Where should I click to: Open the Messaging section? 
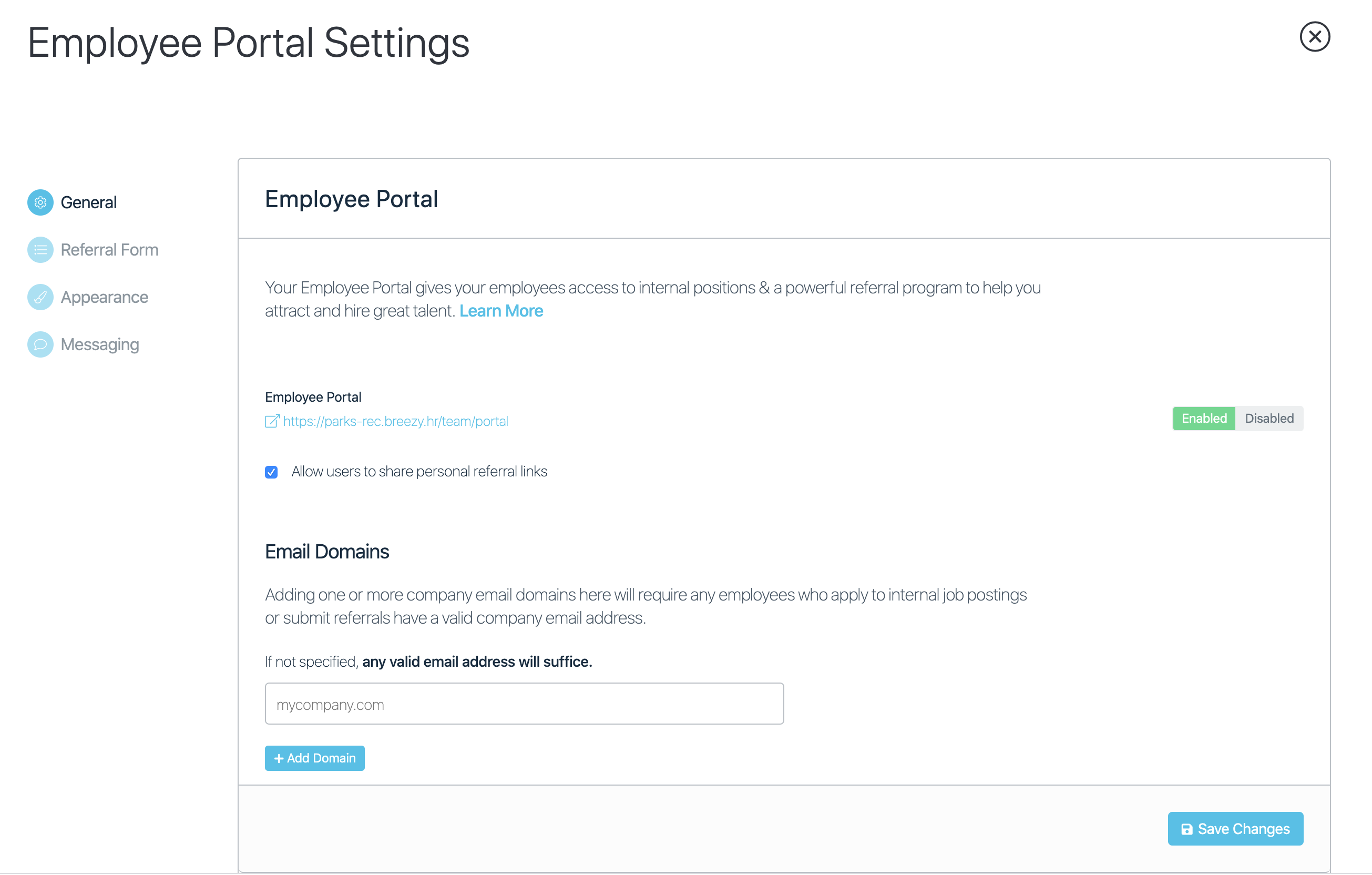point(100,344)
